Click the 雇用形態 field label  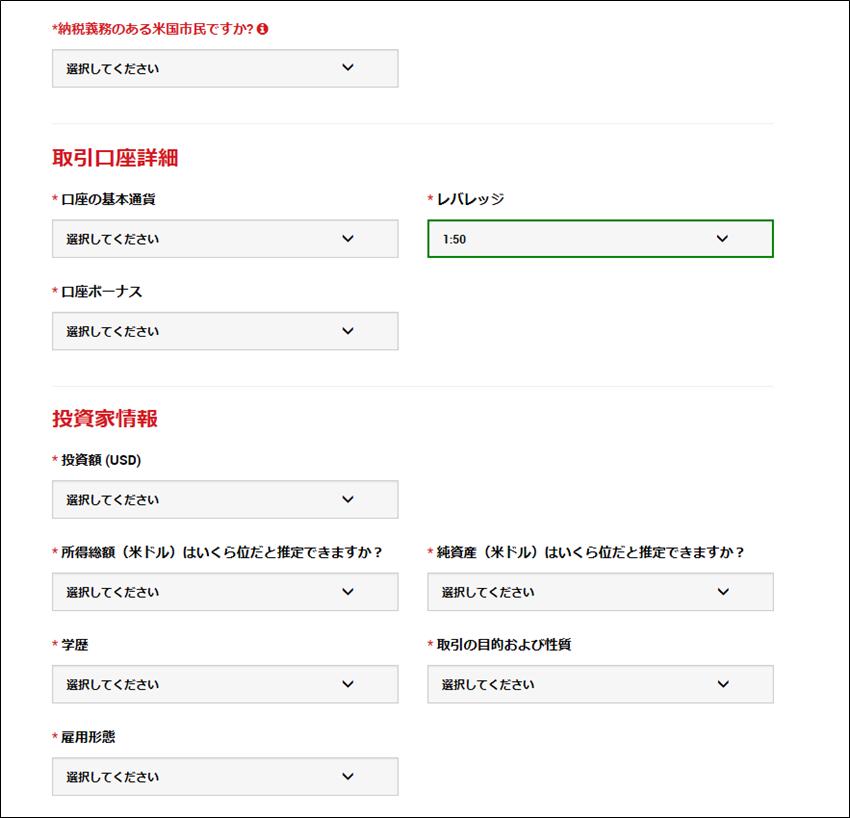(x=88, y=737)
